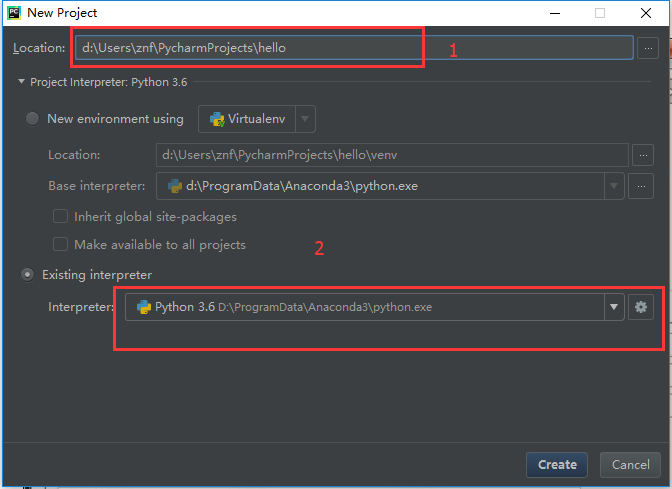Click the PyCharm icon in title bar
The height and width of the screenshot is (489, 672).
14,13
